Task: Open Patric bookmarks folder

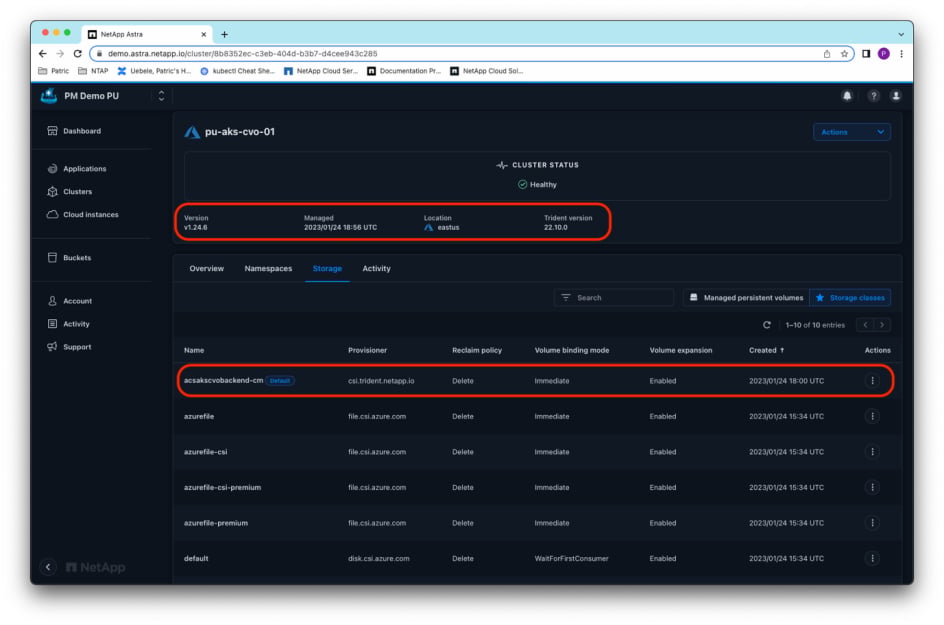Action: 54,71
